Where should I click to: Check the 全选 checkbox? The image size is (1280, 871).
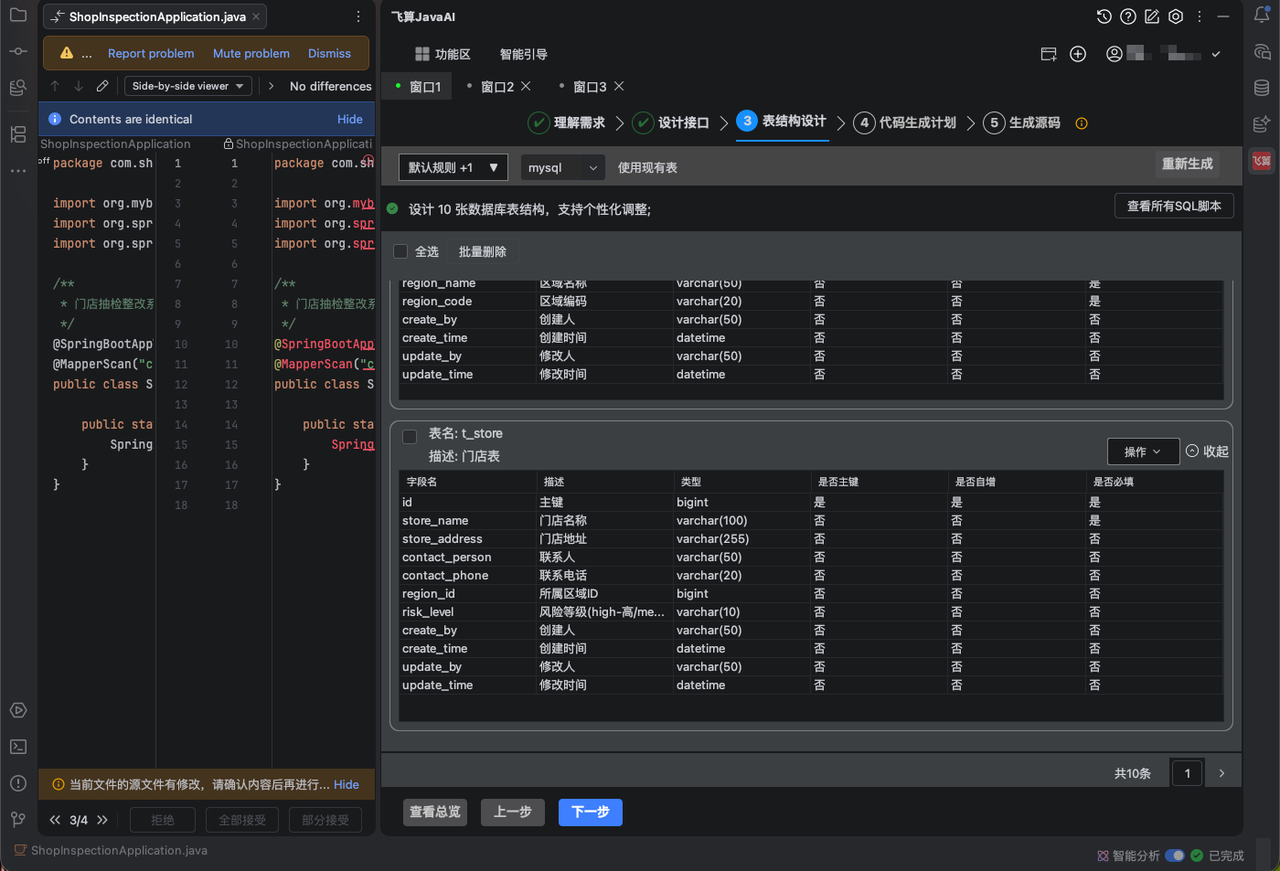coord(401,252)
